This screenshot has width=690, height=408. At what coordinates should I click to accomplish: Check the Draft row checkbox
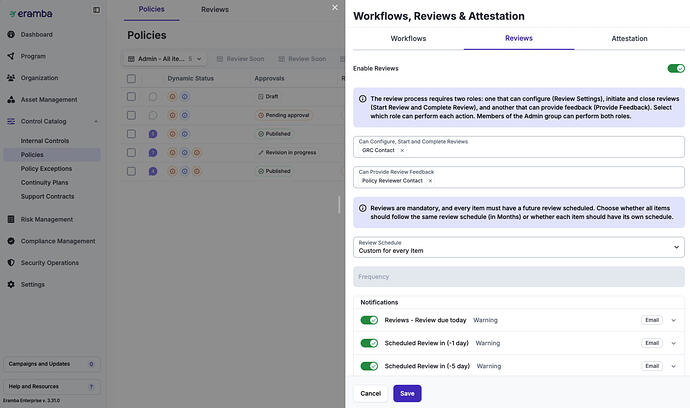pyautogui.click(x=131, y=96)
